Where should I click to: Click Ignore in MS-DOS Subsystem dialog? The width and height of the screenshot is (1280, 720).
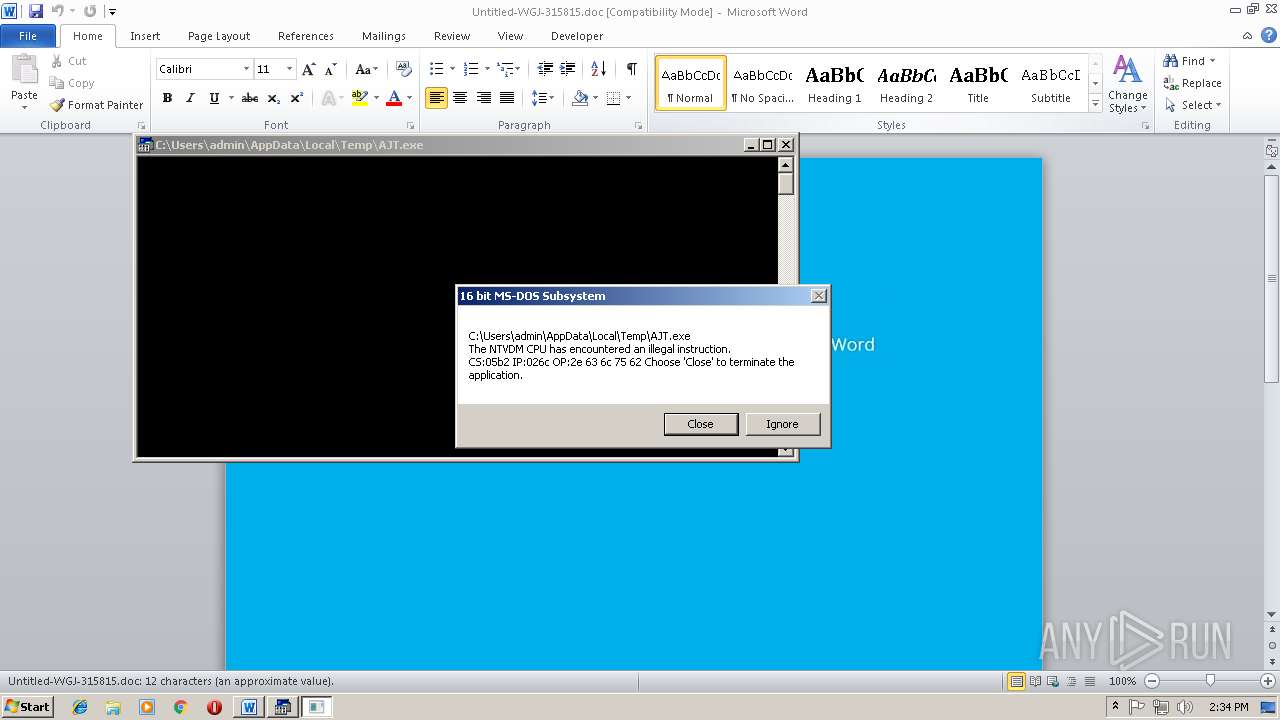tap(782, 424)
